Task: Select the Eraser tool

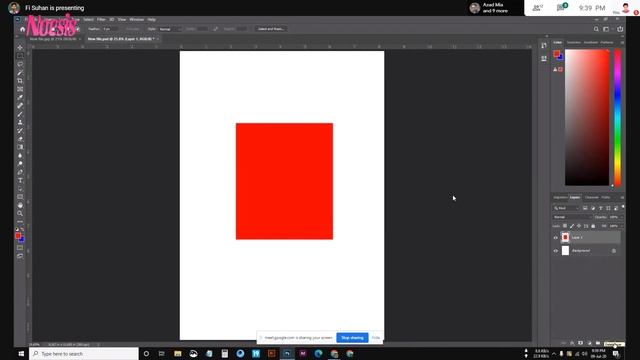Action: click(20, 139)
